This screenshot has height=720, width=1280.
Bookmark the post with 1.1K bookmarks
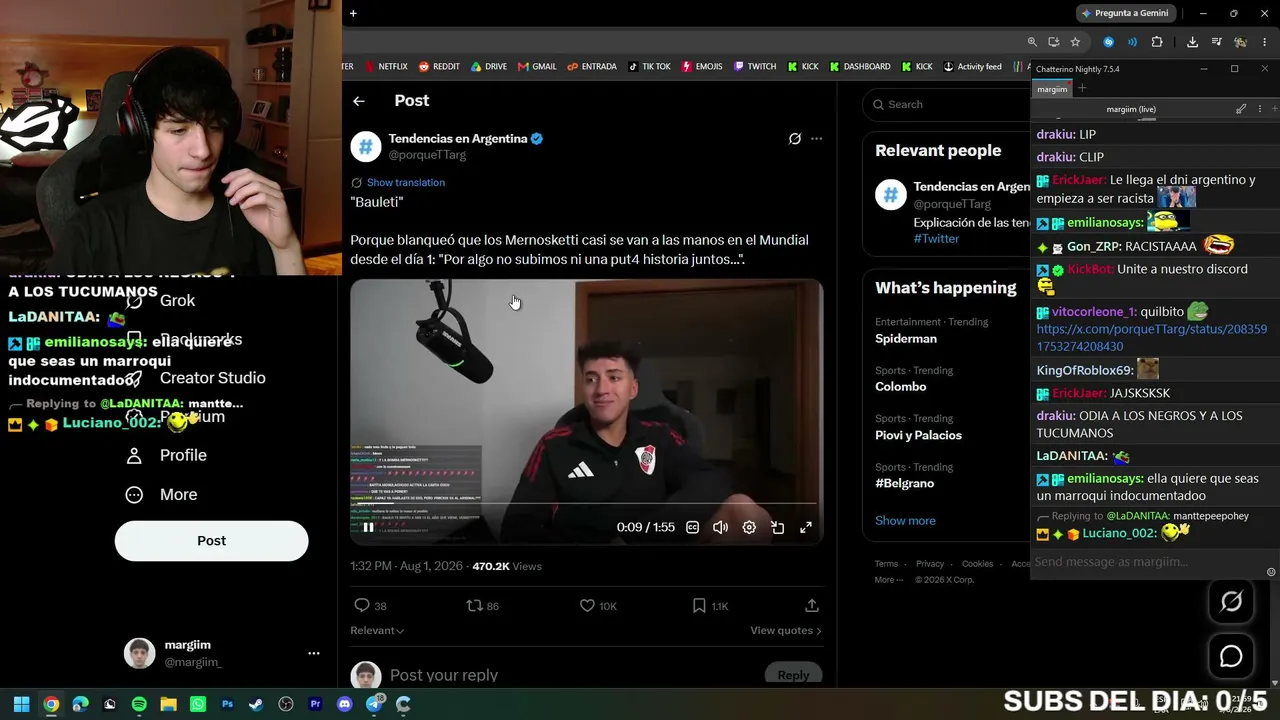point(700,605)
